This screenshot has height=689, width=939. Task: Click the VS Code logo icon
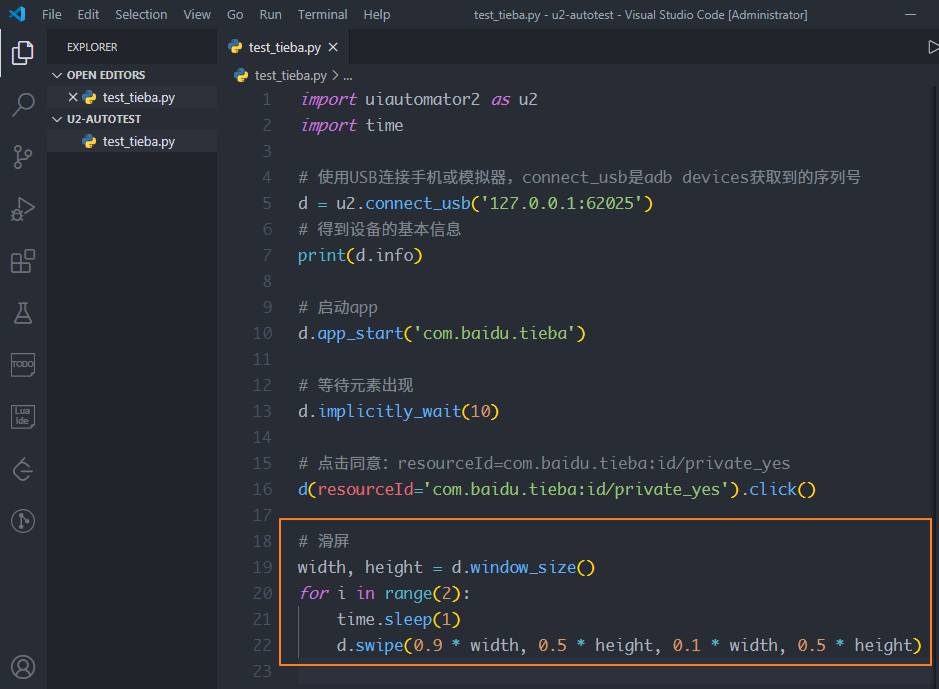point(18,14)
